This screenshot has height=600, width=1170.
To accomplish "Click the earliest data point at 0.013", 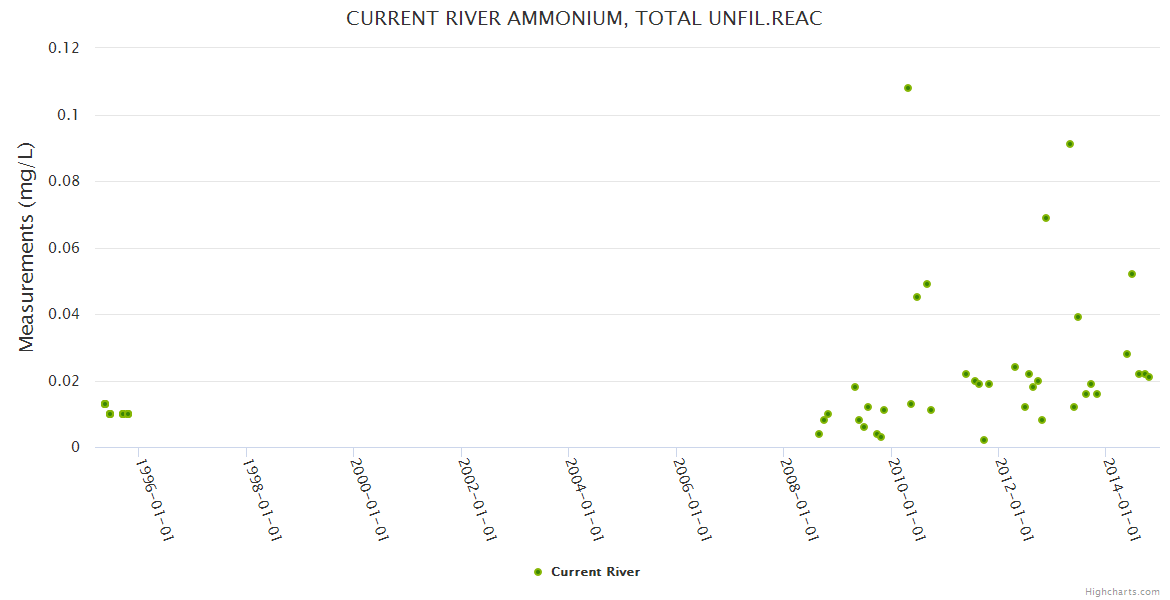I will [x=105, y=404].
